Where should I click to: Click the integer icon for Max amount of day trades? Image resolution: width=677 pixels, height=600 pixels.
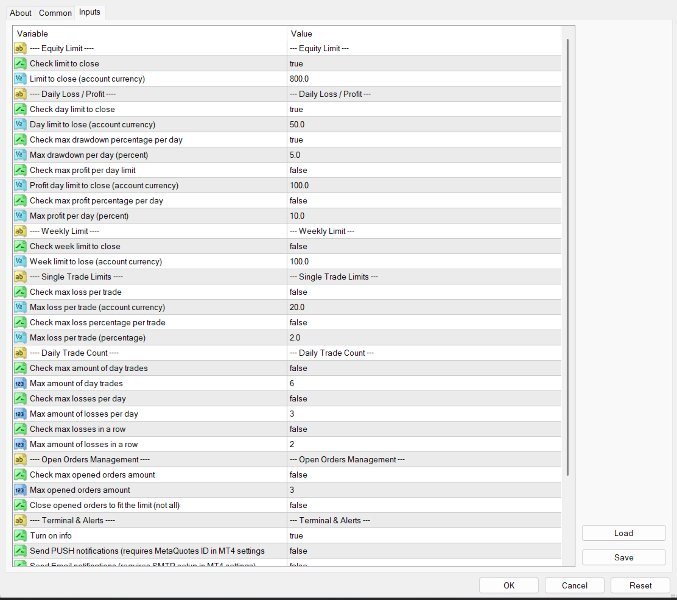(20, 383)
